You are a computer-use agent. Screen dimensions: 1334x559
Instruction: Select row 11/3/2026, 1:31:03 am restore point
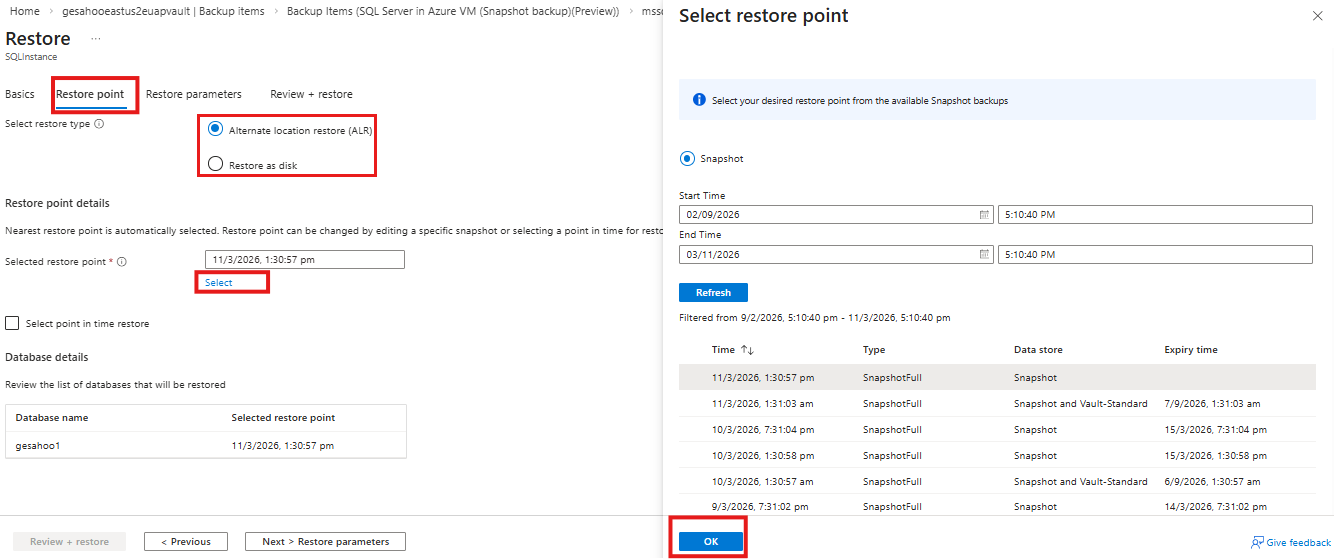click(997, 404)
